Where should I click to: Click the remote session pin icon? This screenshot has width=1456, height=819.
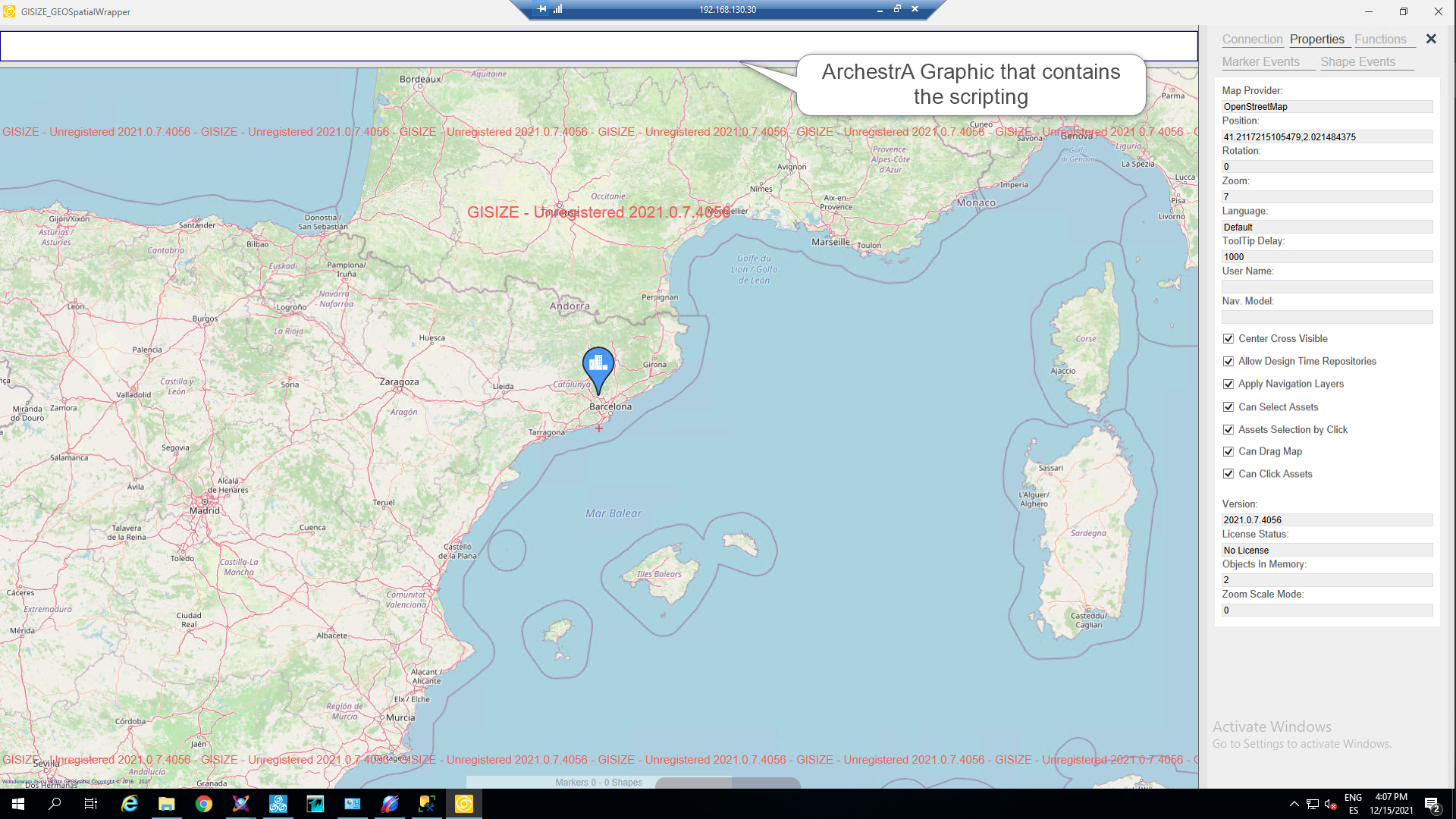pos(541,9)
